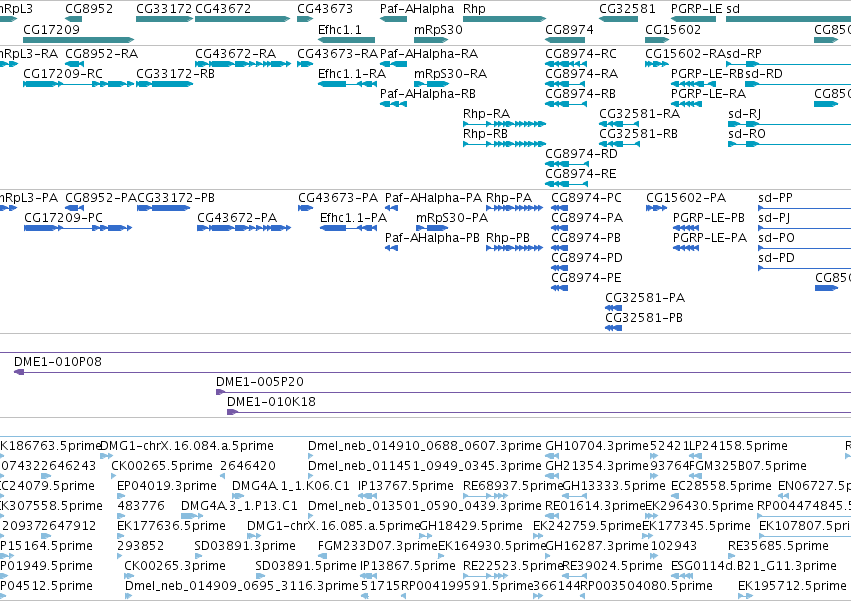Viewport: 851px width, 601px height.
Task: Click the CG8974-PD protein label
Action: [587, 258]
